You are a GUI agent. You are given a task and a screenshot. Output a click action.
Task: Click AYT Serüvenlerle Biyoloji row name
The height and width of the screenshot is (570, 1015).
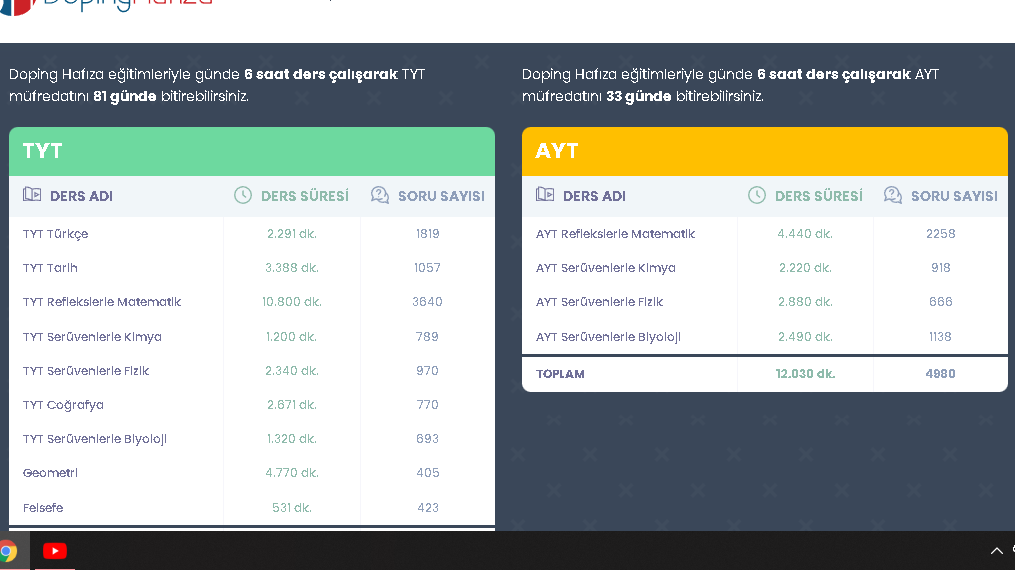click(x=608, y=337)
